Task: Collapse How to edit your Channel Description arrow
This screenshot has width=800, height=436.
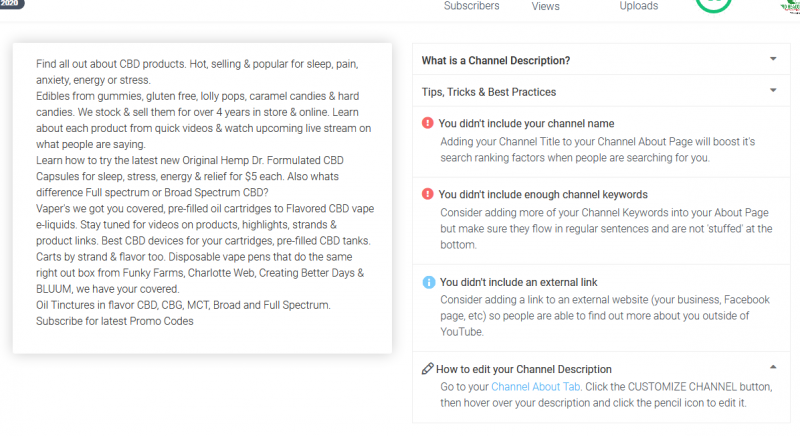Action: pos(773,368)
